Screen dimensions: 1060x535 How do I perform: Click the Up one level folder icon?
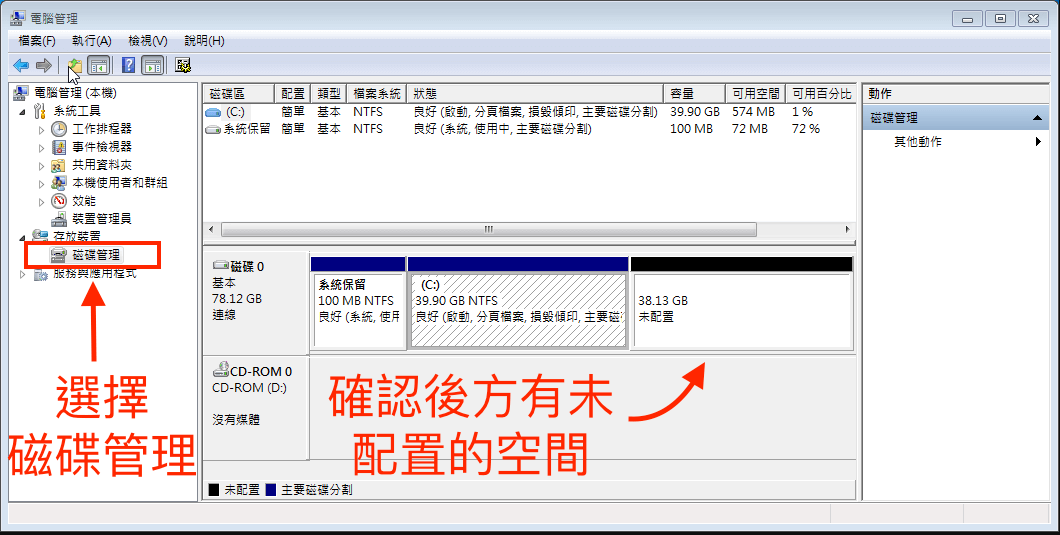coord(74,66)
